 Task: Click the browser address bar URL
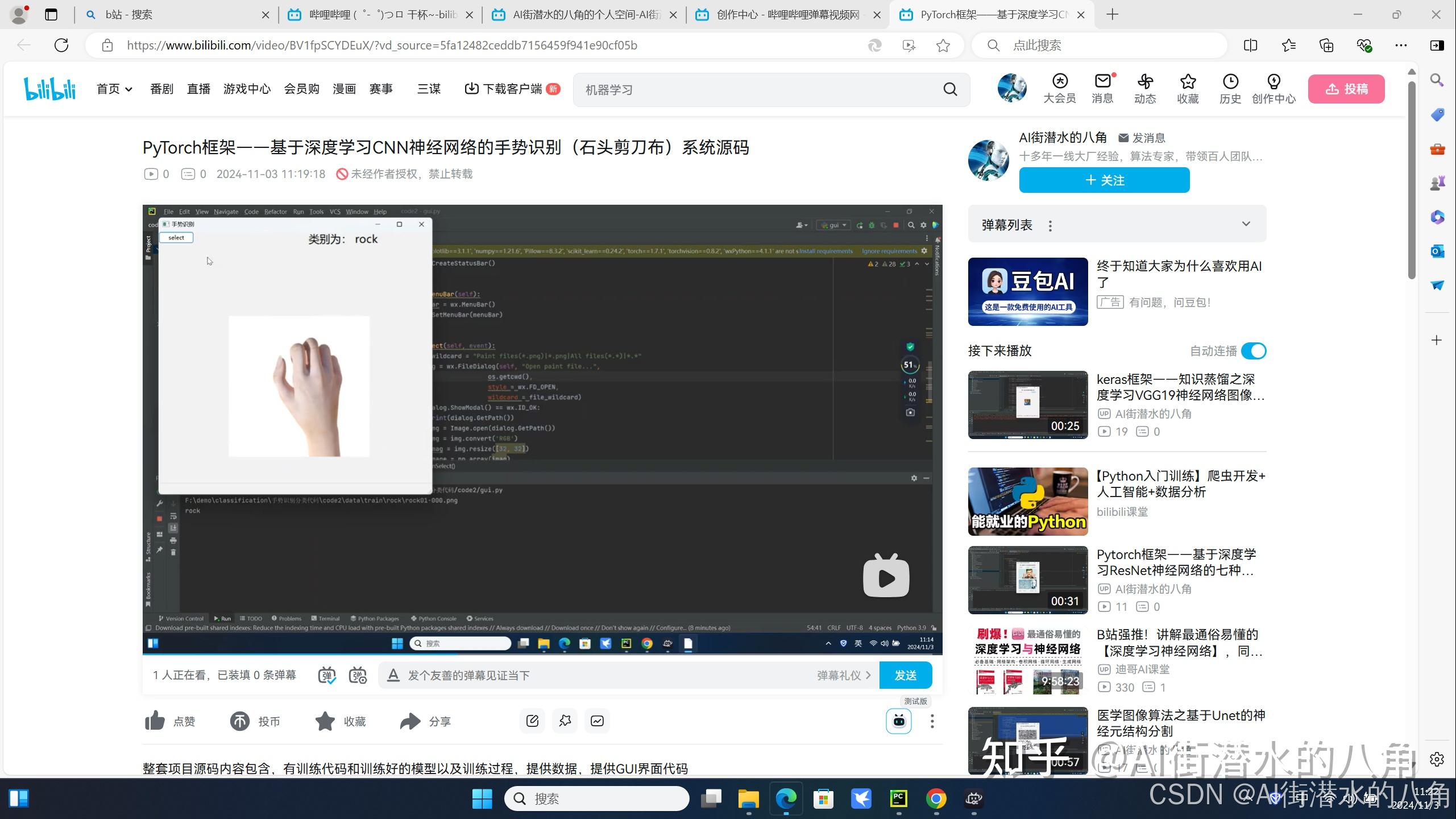tap(382, 45)
